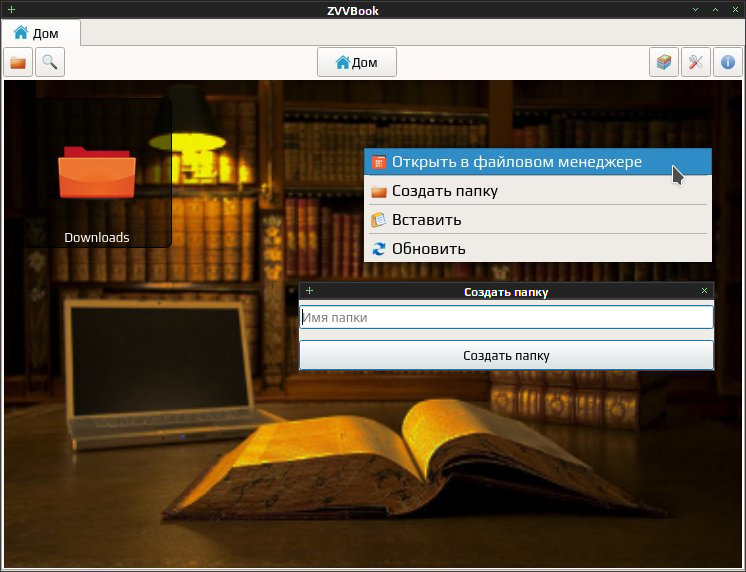Choose Создать папку in the context menu

pos(538,191)
